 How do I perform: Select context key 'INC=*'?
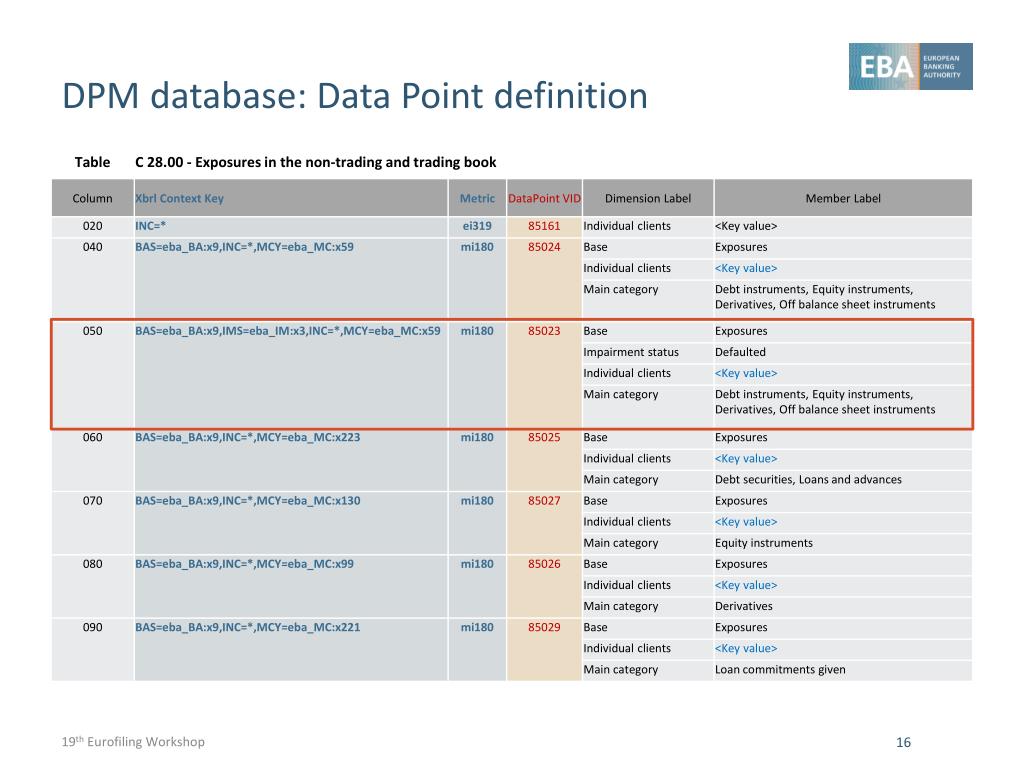[x=151, y=226]
